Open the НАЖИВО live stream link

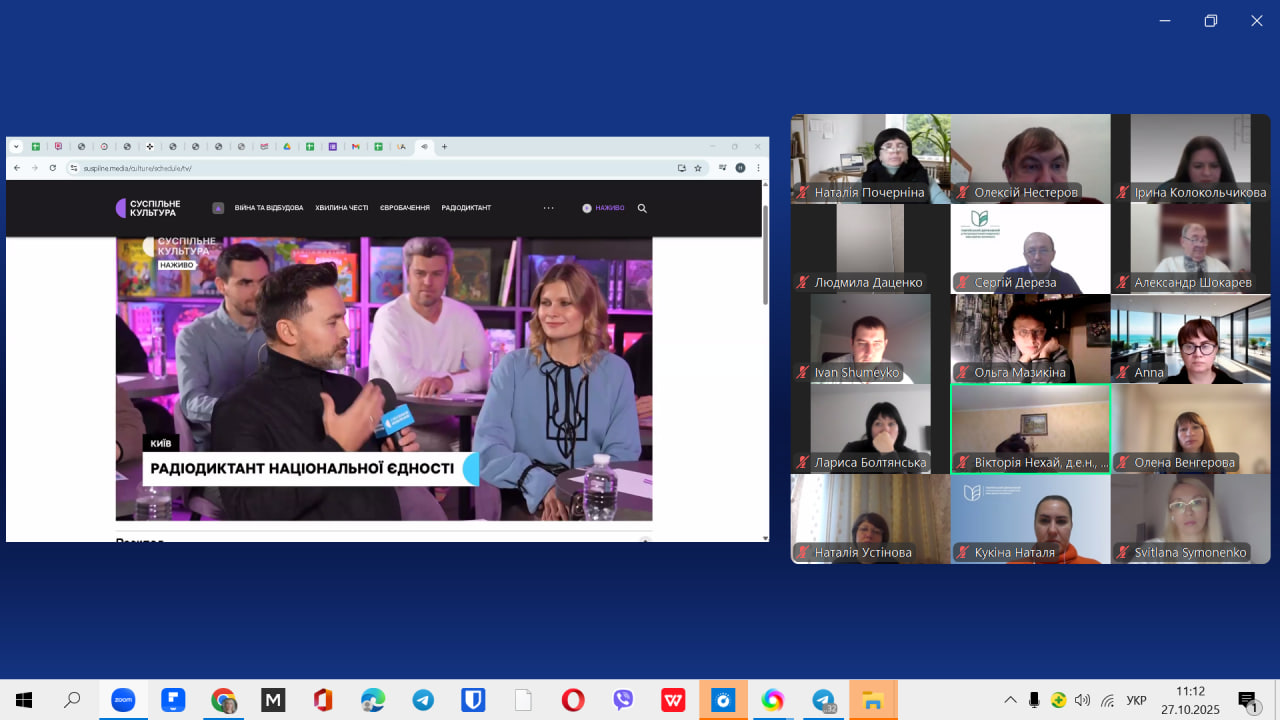click(x=604, y=208)
